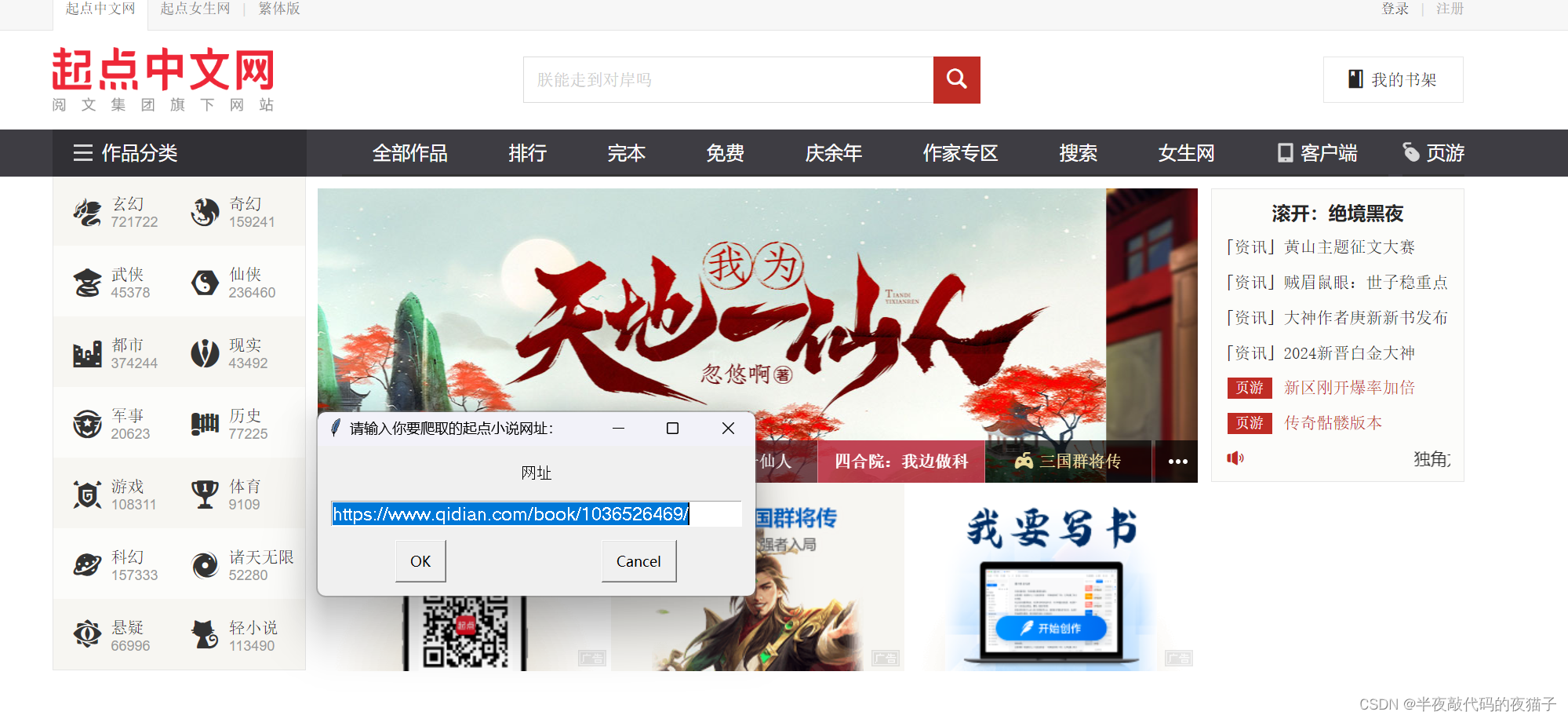This screenshot has width=1568, height=719.
Task: Click the 注册 register link
Action: [x=1450, y=9]
